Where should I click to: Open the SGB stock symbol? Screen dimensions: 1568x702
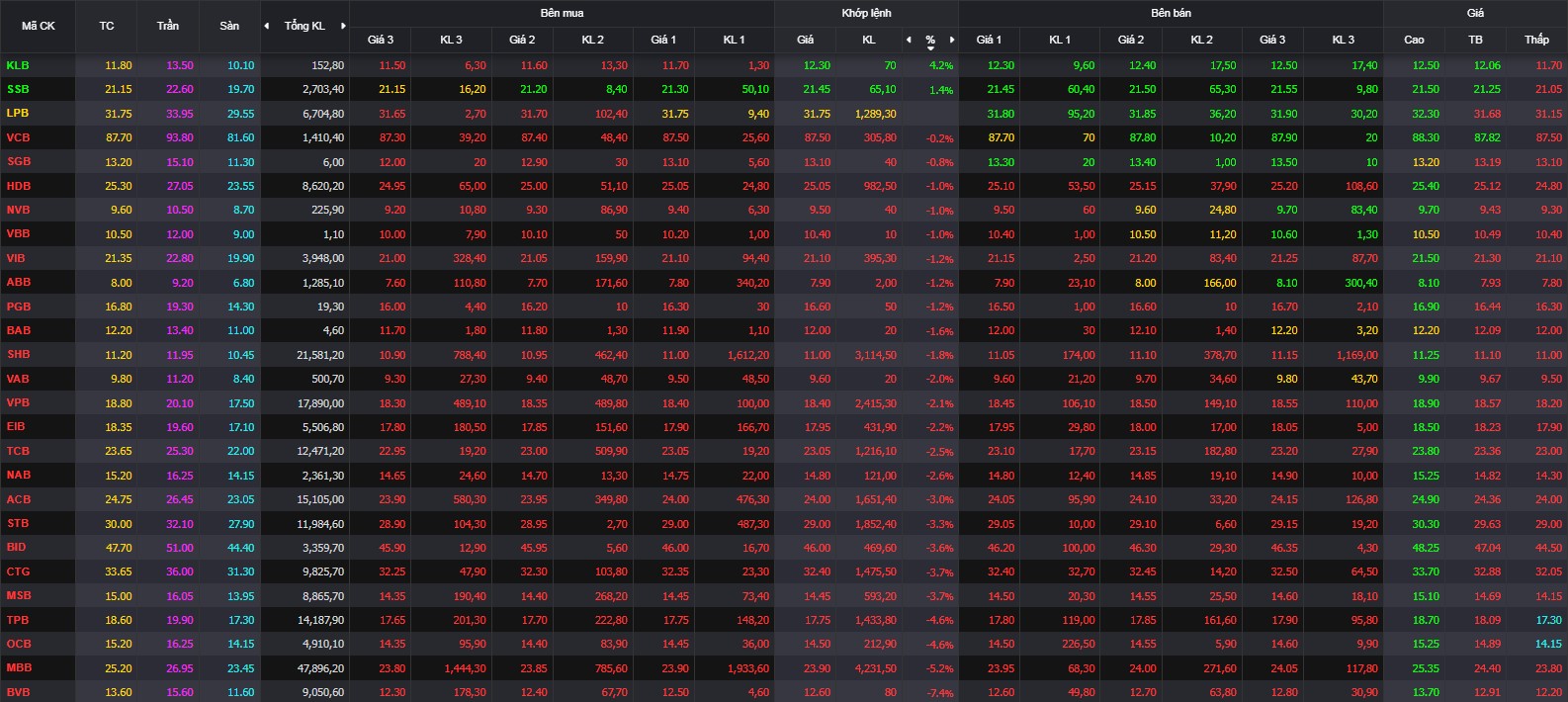point(19,161)
